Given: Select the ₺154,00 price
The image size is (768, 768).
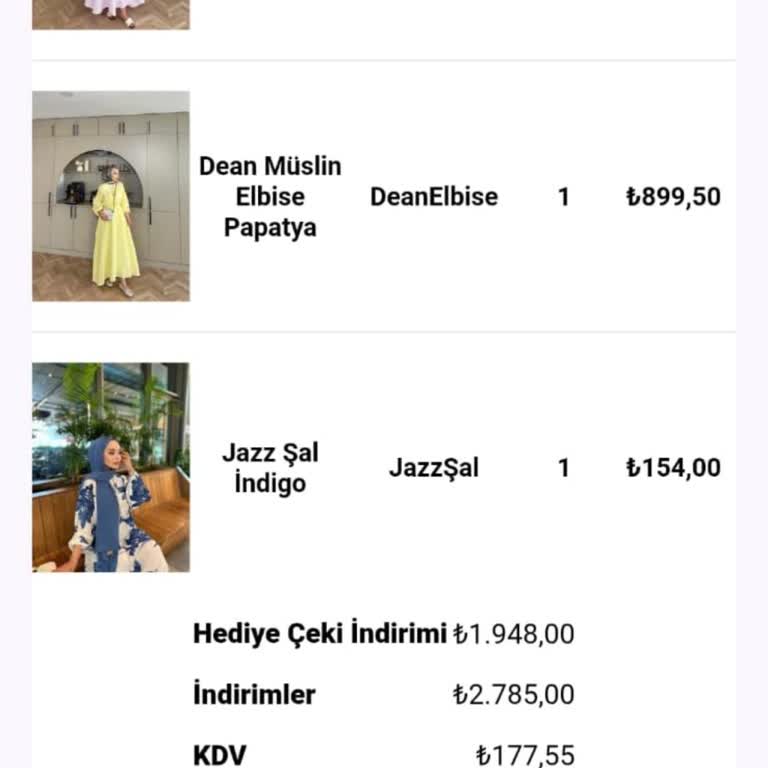Looking at the screenshot, I should [x=673, y=468].
